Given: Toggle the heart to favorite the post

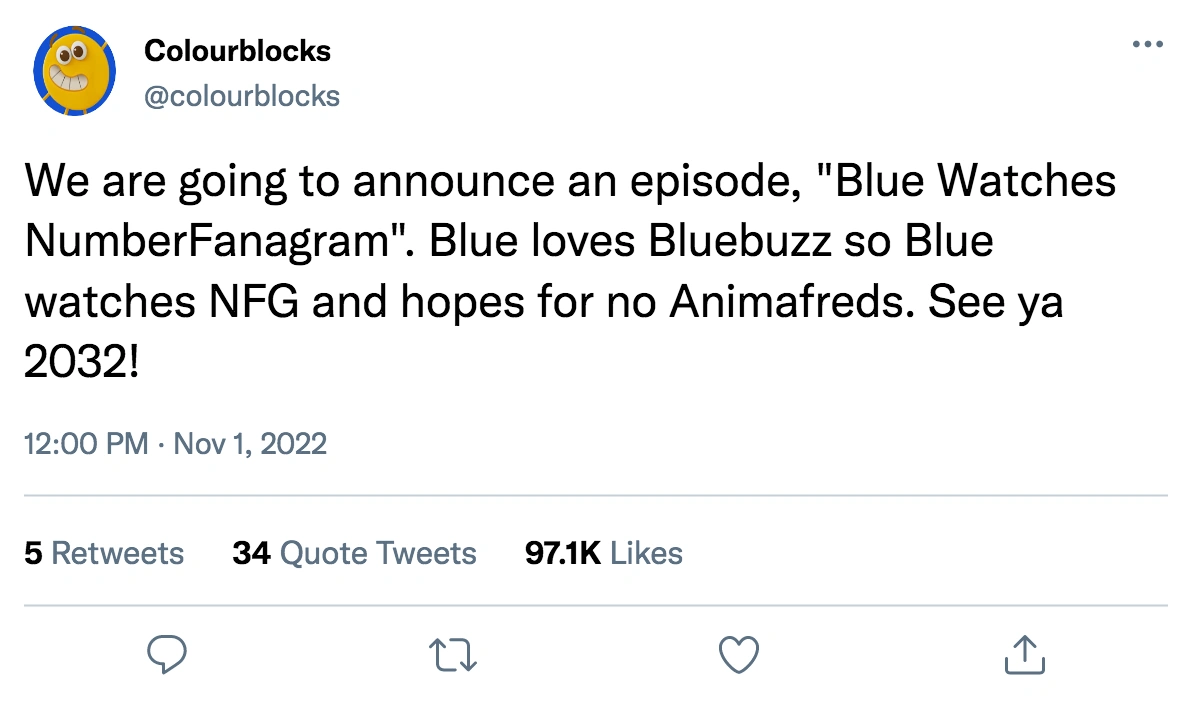Looking at the screenshot, I should pos(739,655).
